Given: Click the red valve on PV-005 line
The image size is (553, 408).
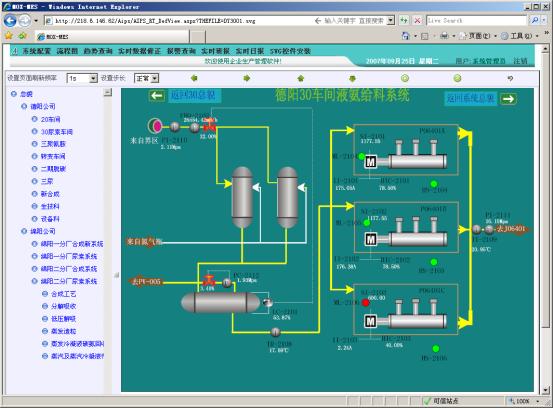Looking at the screenshot, I should (209, 281).
